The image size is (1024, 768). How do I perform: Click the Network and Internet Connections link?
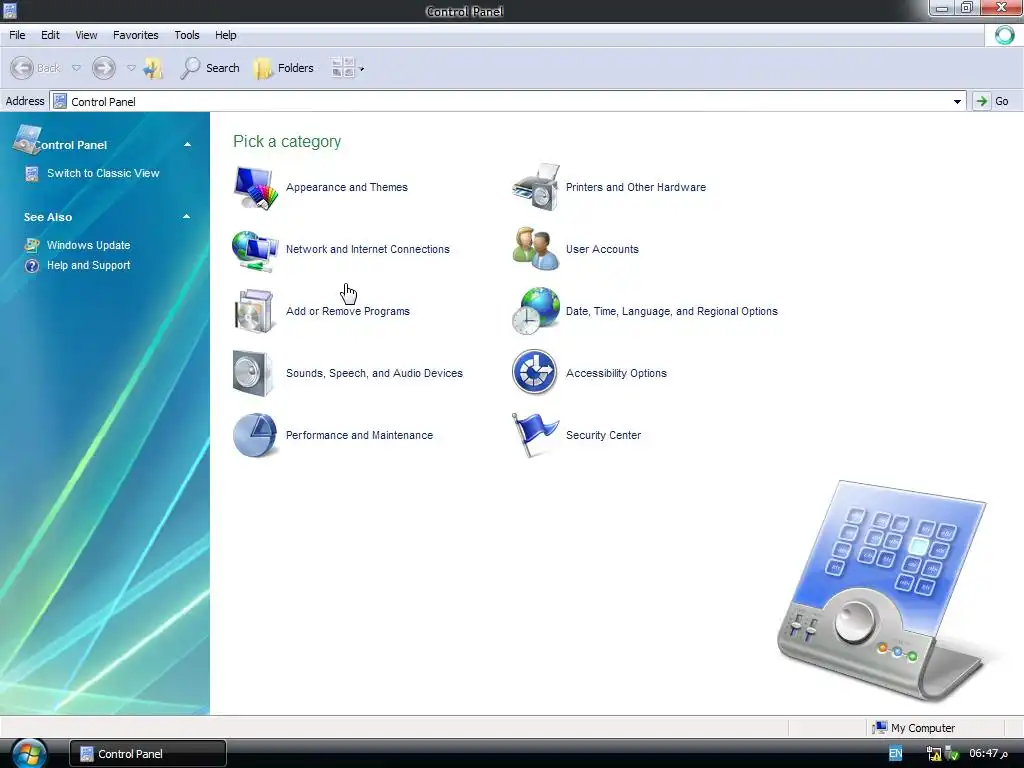click(368, 249)
